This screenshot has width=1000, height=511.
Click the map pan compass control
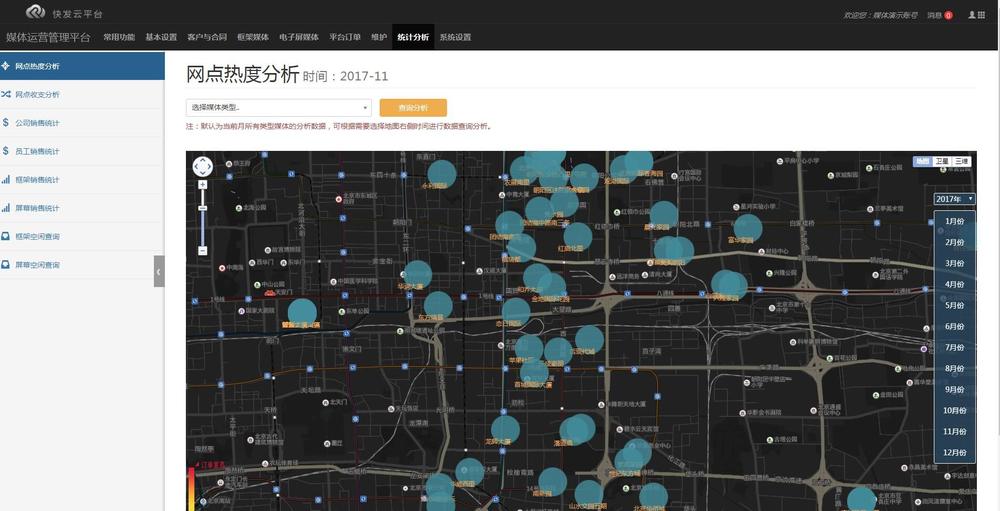click(202, 166)
